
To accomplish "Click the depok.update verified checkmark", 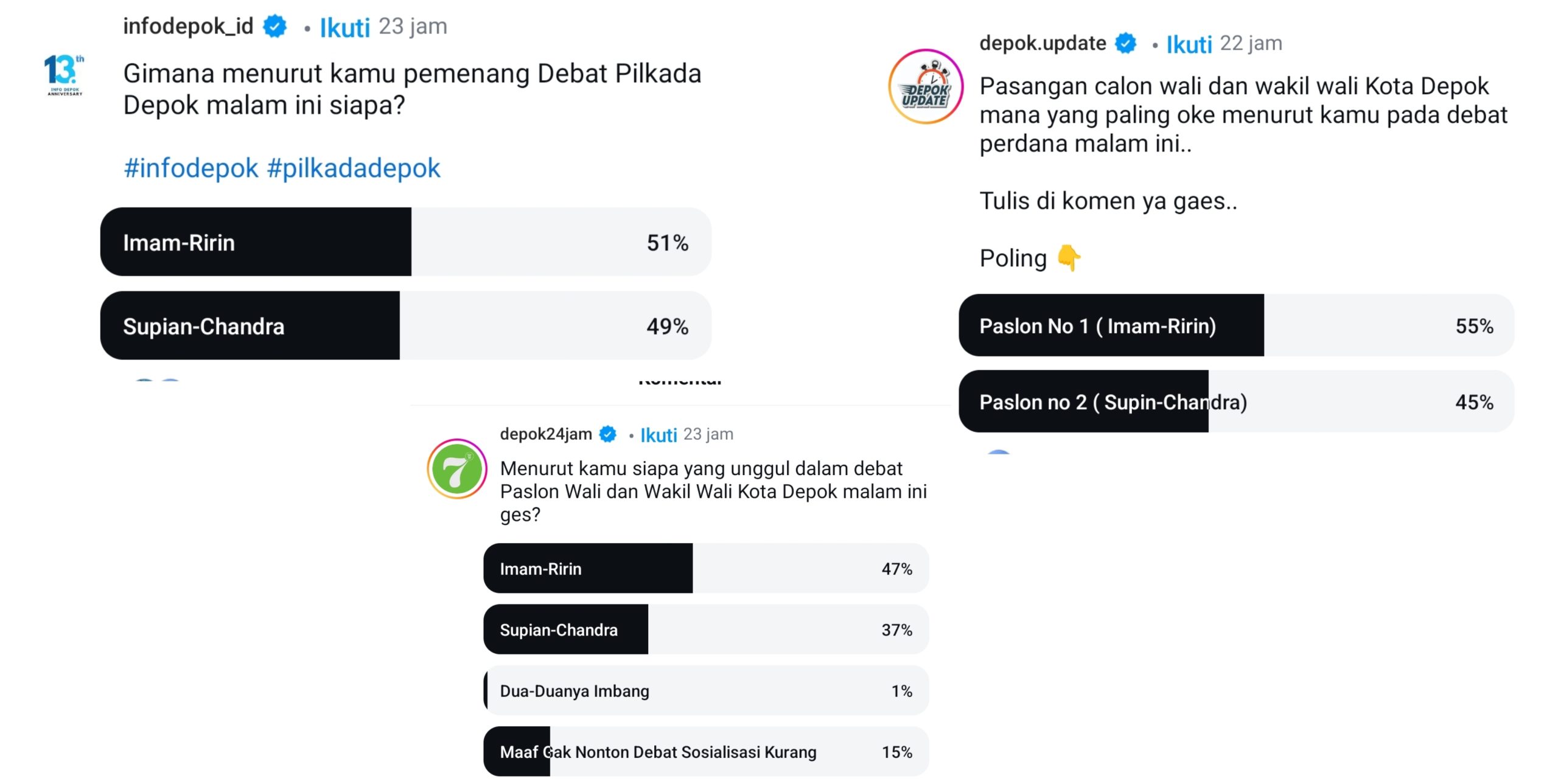I will 1125,43.
